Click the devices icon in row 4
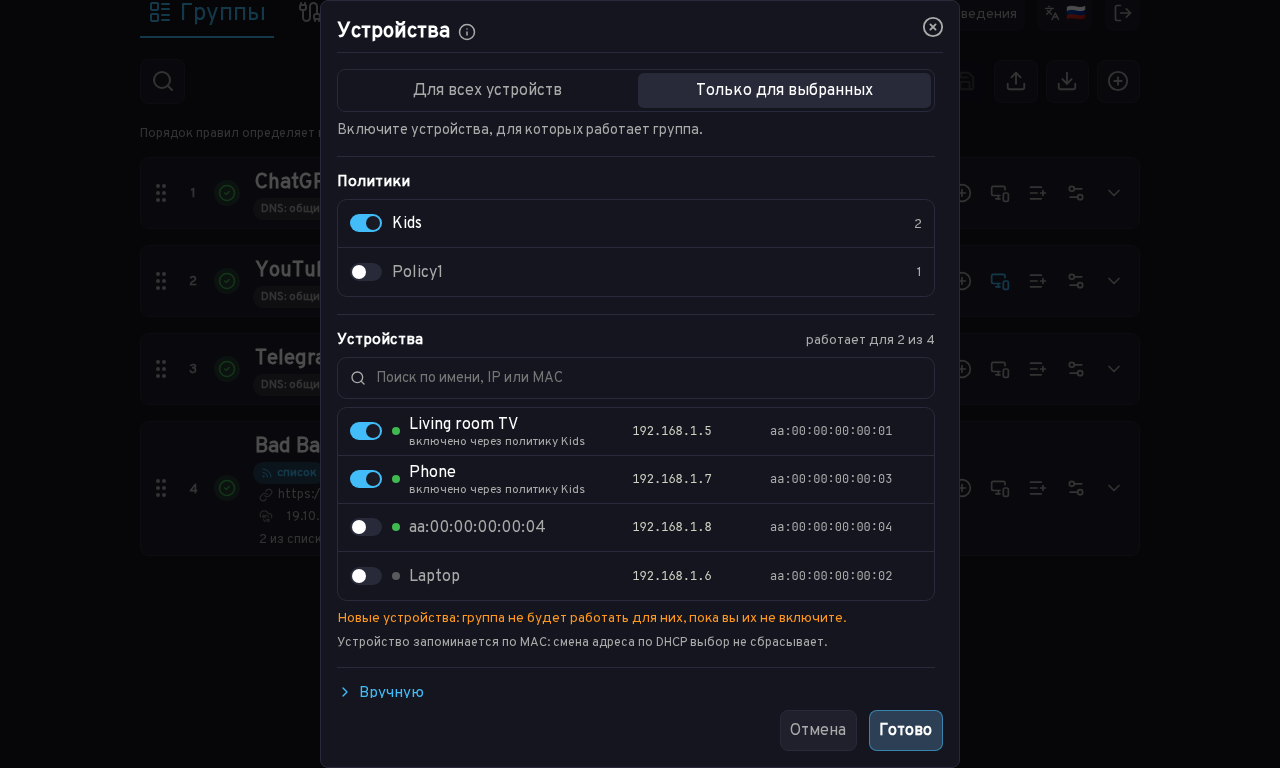 tap(1000, 488)
